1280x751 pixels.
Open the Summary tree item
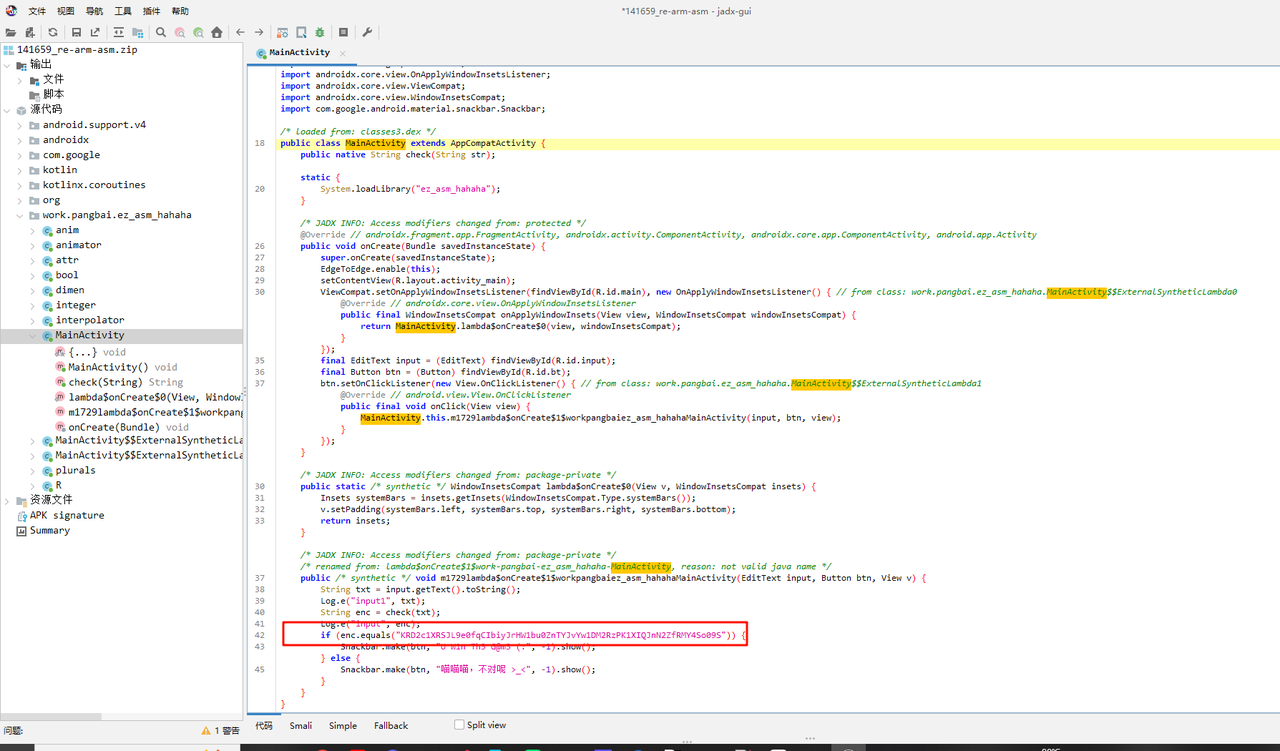click(43, 530)
